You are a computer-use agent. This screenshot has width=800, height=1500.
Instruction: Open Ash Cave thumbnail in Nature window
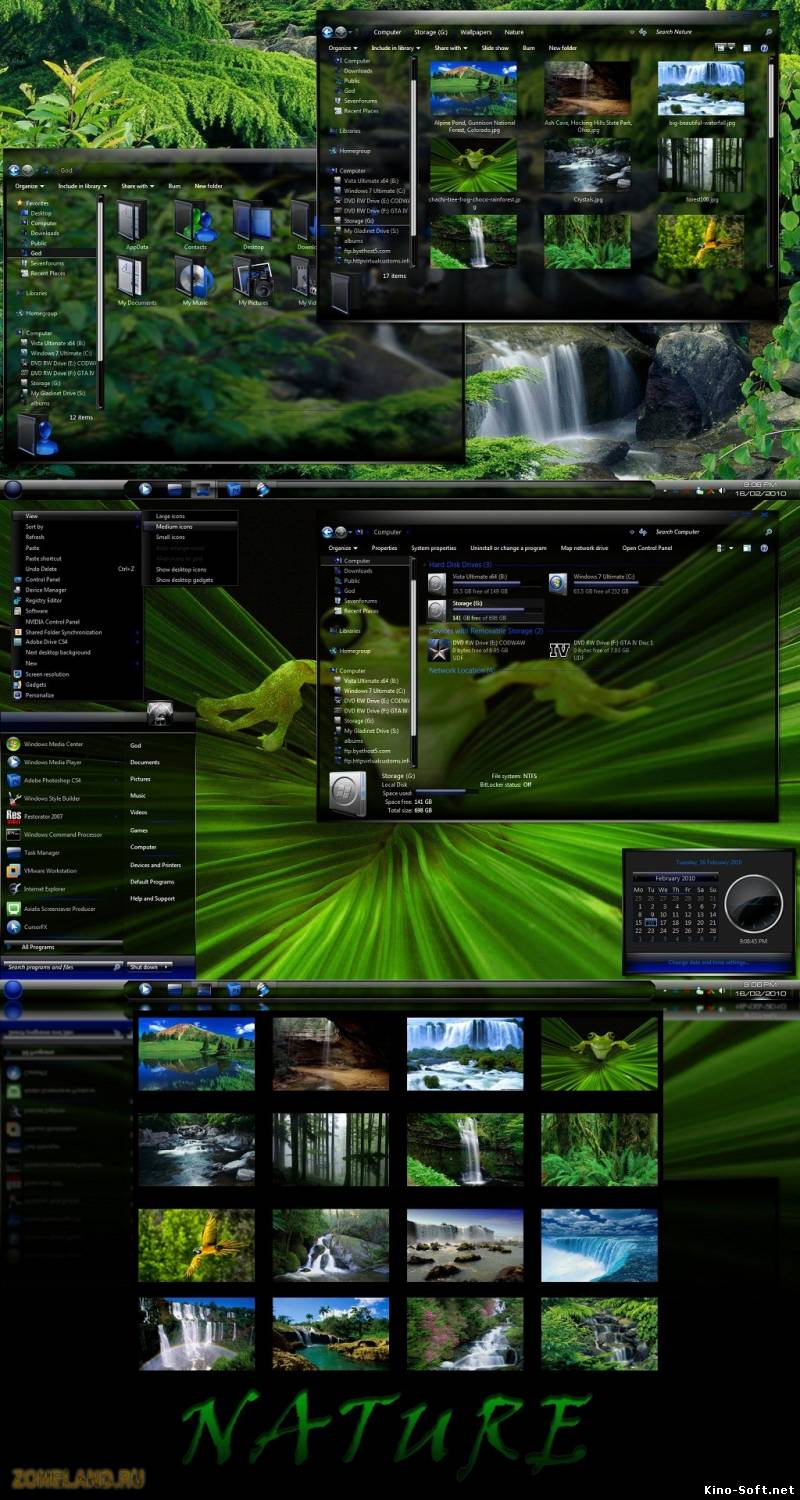click(x=587, y=89)
